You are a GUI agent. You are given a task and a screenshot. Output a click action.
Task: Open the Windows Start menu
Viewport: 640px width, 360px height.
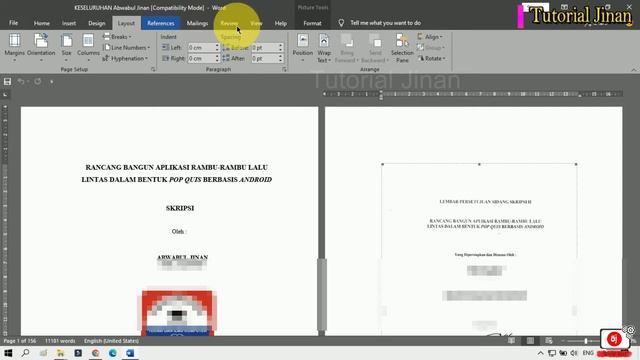(x=8, y=353)
